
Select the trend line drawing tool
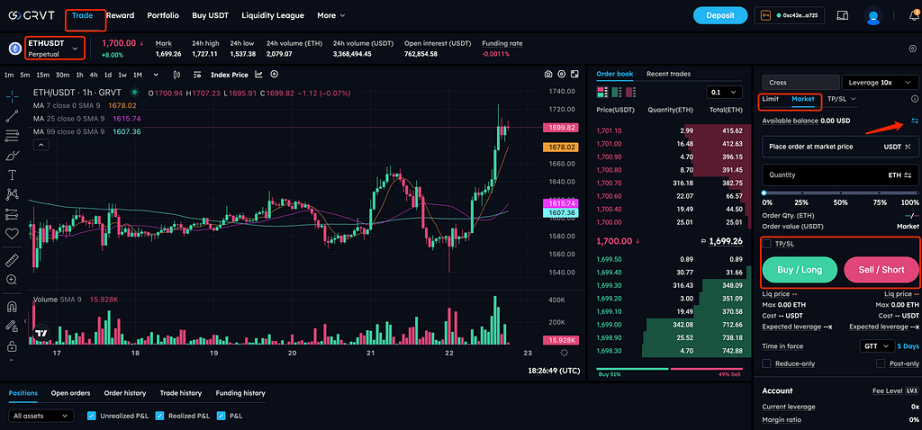pos(12,116)
